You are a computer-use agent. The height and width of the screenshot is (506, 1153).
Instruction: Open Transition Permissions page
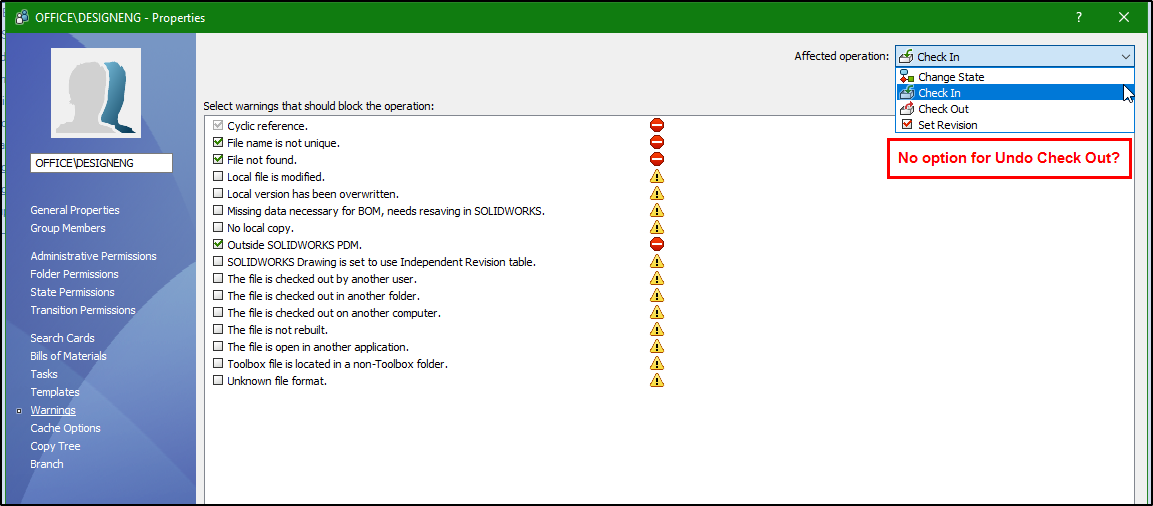(x=83, y=310)
